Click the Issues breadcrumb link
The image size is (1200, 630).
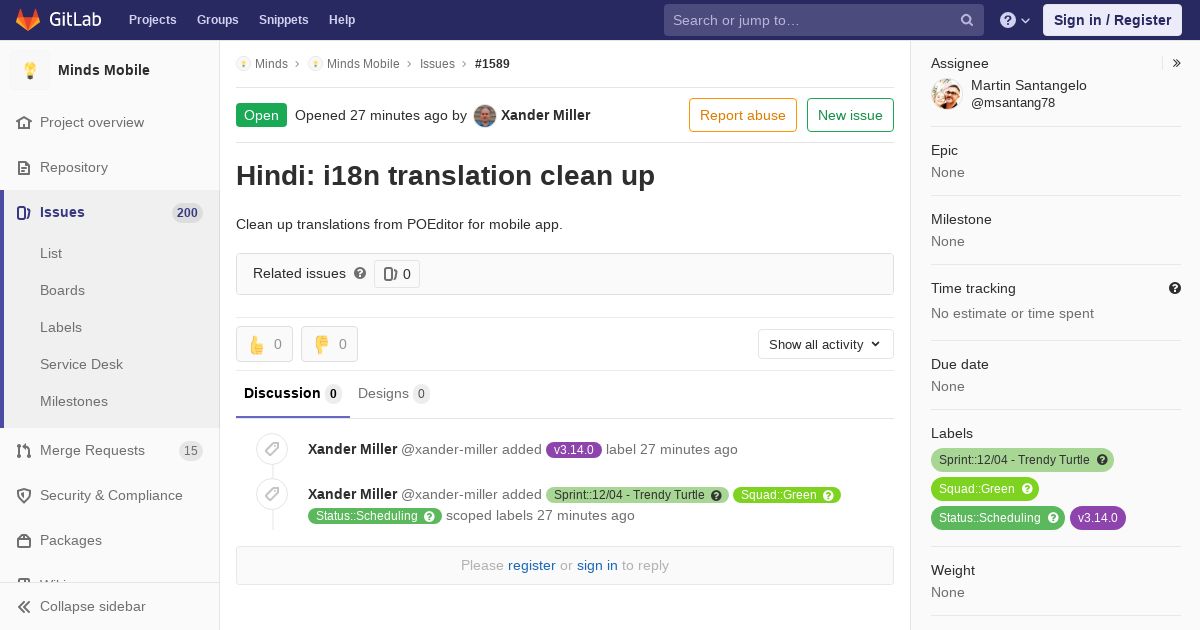pos(437,63)
